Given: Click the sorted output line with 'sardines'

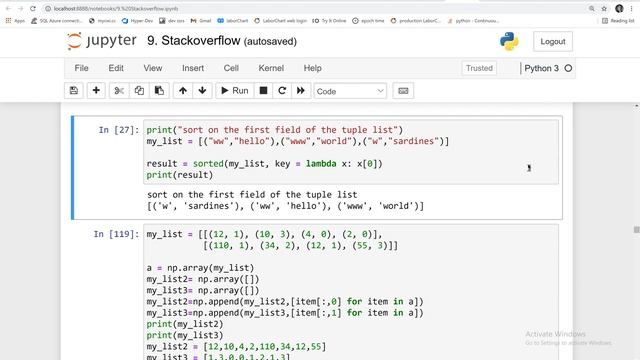Looking at the screenshot, I should click(285, 206).
